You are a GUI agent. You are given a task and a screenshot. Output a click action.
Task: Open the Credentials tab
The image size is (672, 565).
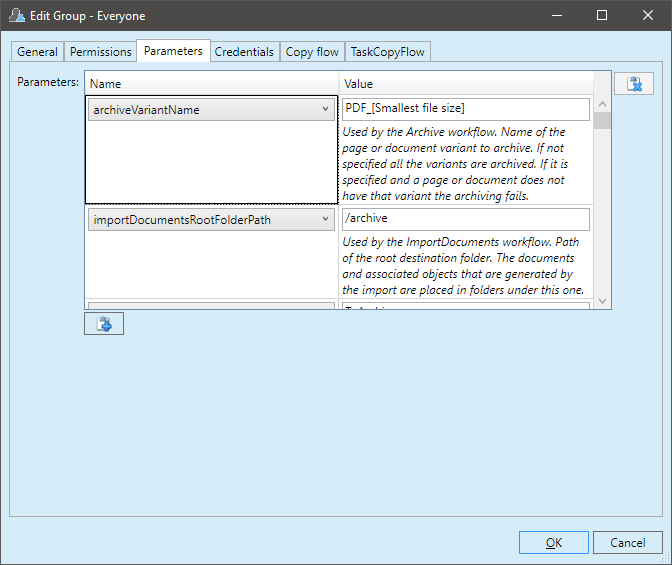click(x=244, y=52)
